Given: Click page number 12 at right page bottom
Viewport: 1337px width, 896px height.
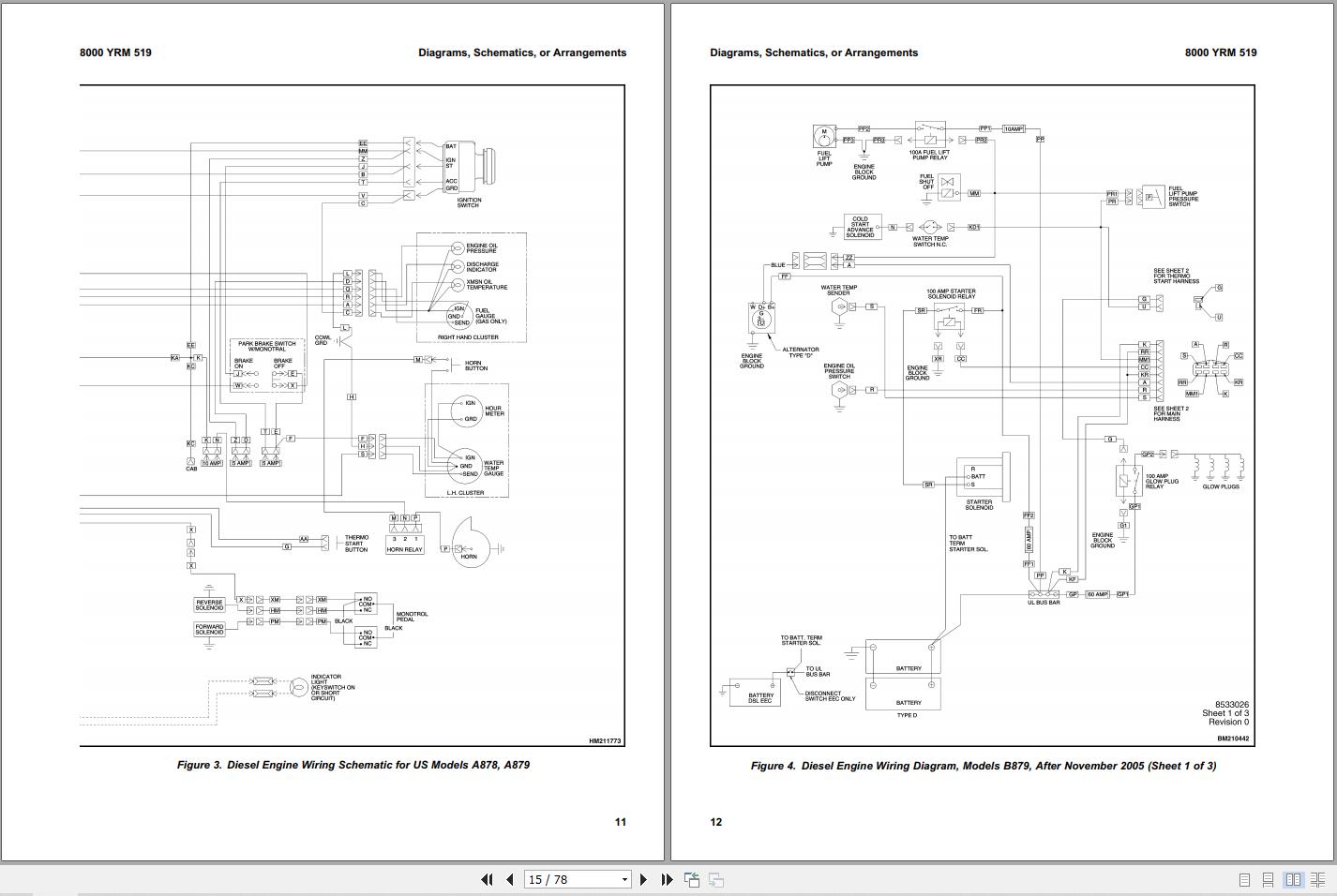Looking at the screenshot, I should [x=716, y=822].
